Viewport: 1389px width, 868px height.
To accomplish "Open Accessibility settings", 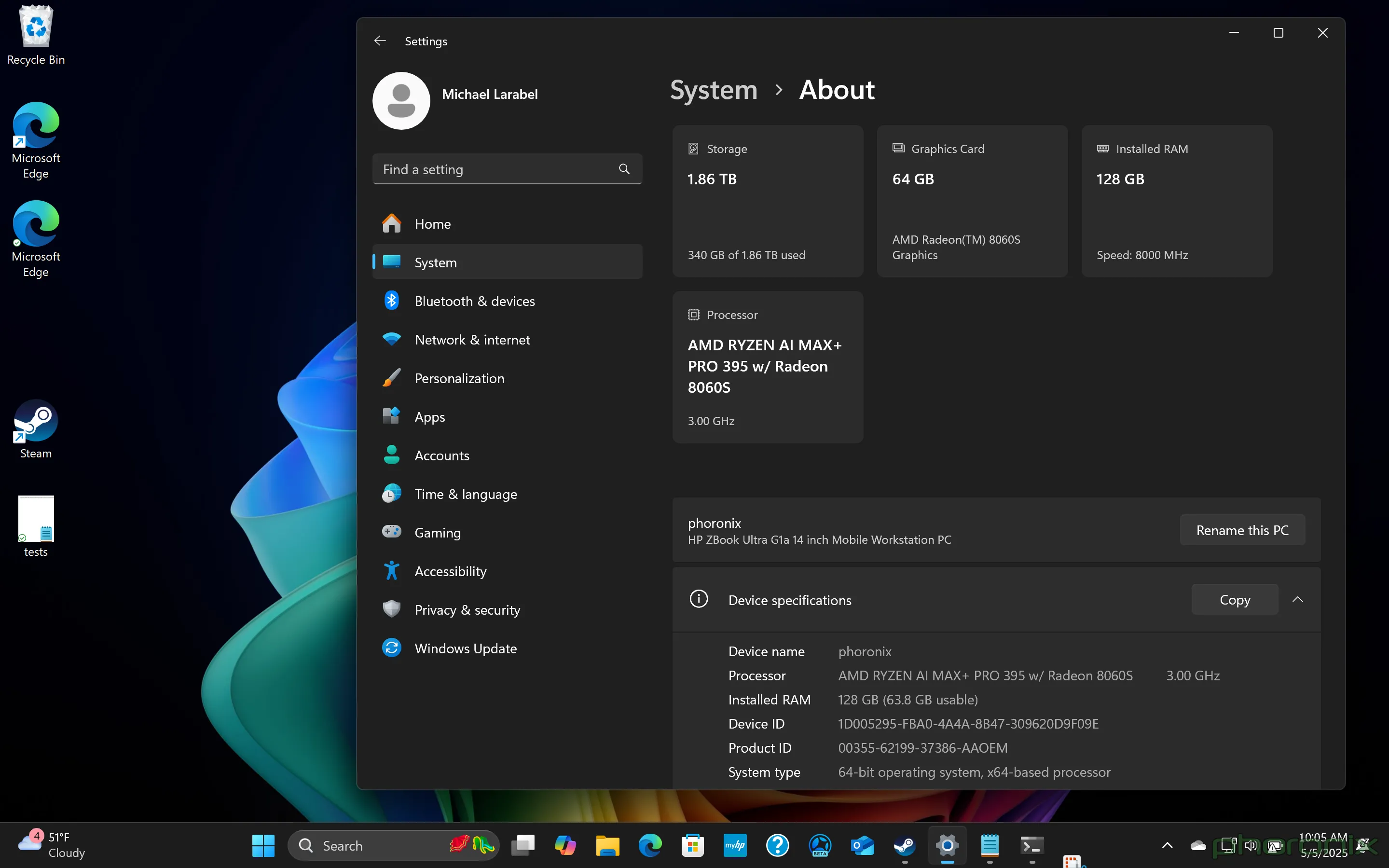I will click(x=450, y=571).
